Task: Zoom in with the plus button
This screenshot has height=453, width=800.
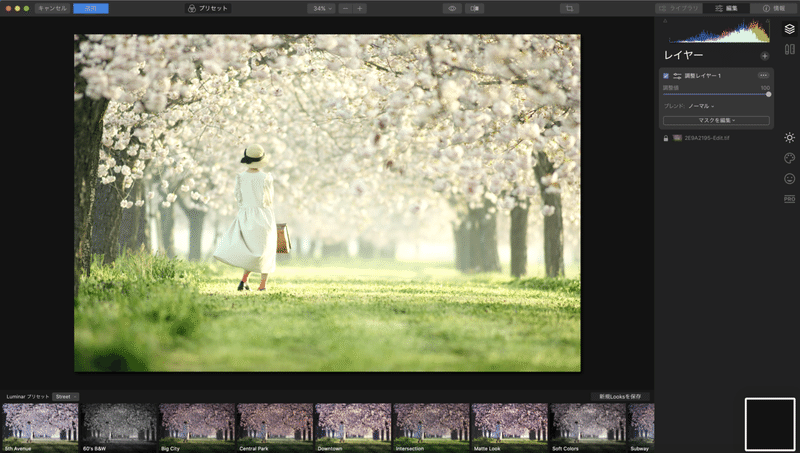Action: (360, 8)
